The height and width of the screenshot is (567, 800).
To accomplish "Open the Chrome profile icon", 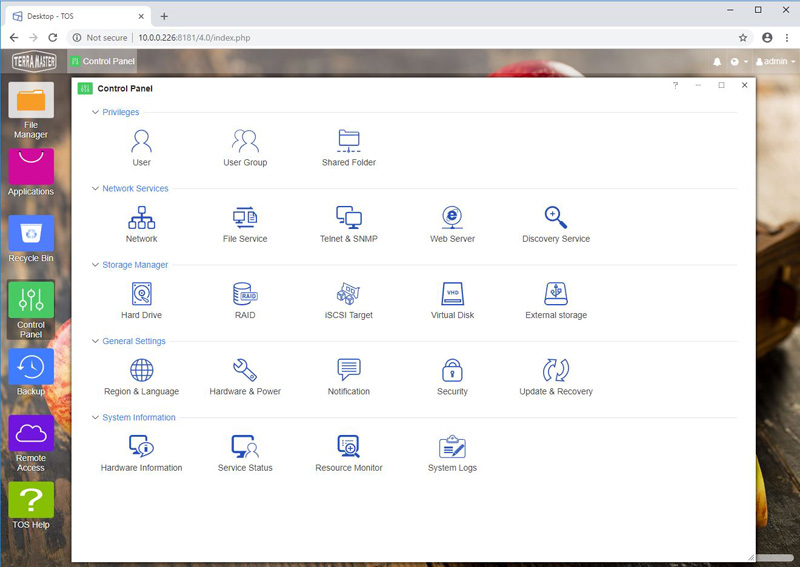I will click(767, 38).
